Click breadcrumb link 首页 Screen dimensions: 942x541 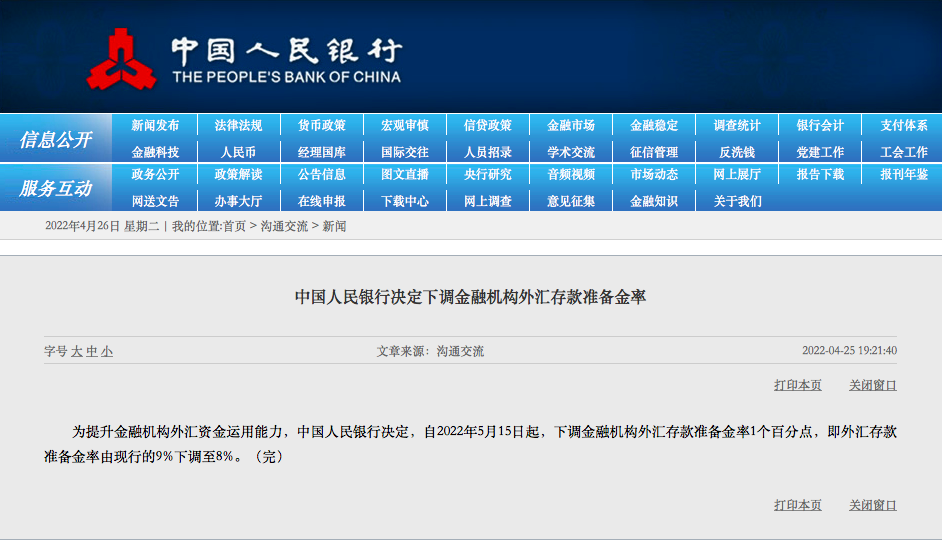pos(234,226)
